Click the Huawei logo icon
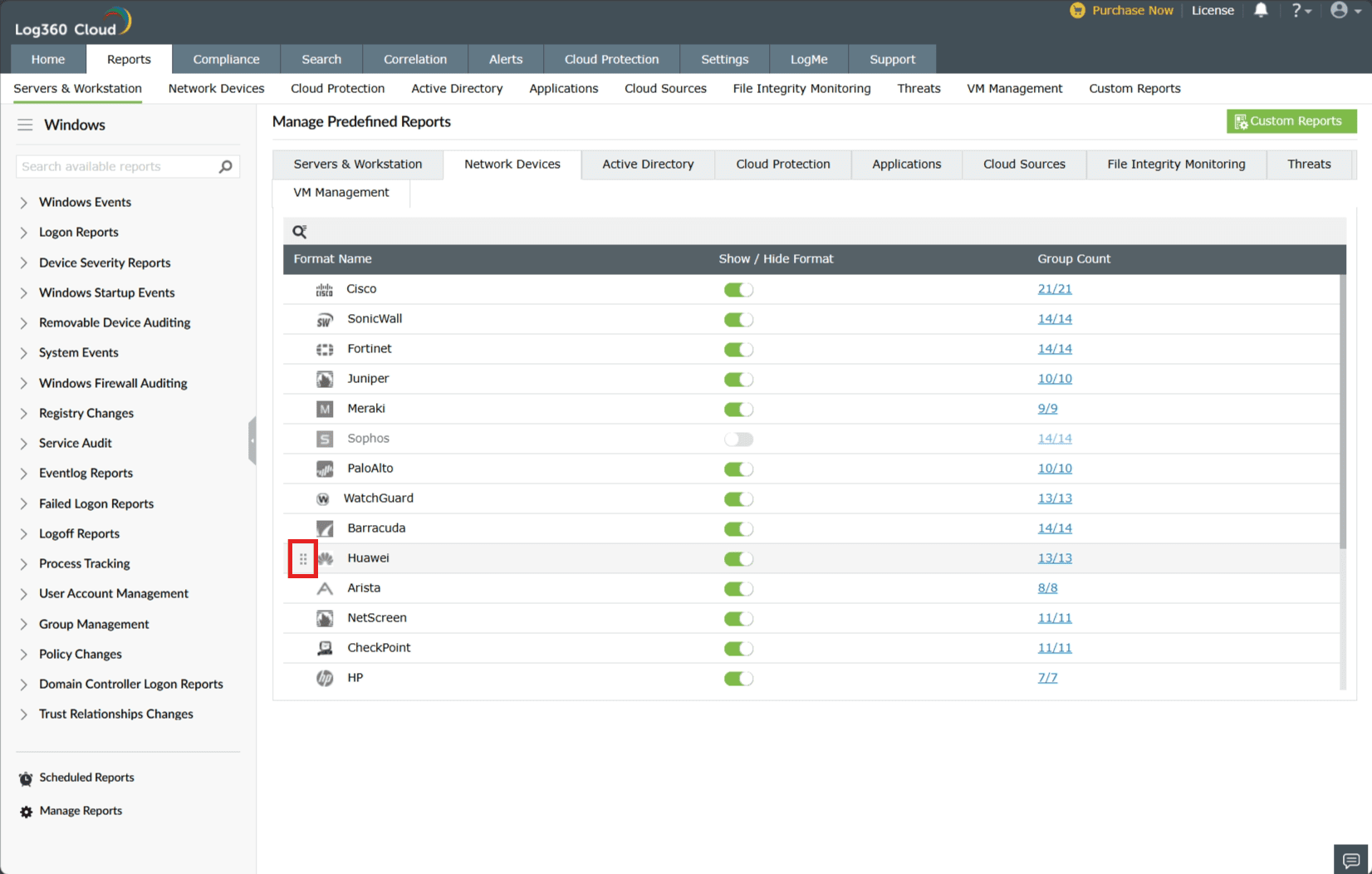This screenshot has width=1372, height=874. click(x=324, y=557)
